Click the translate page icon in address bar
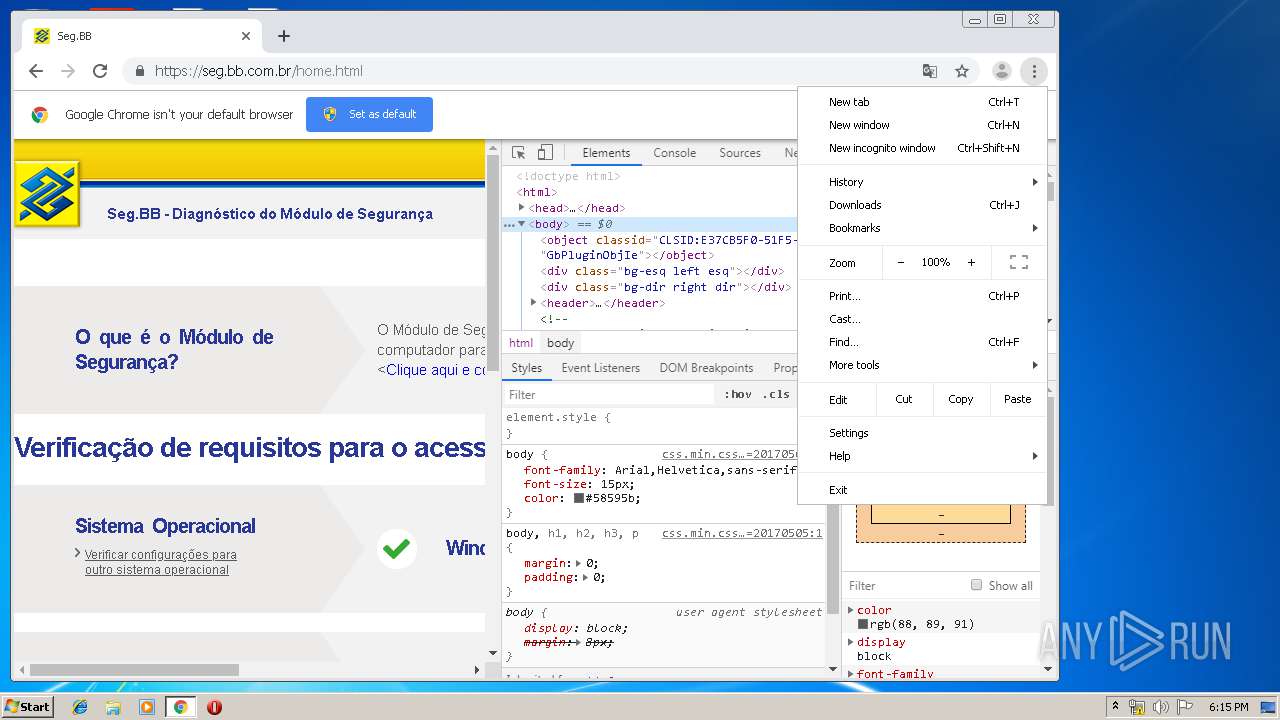1280x720 pixels. point(930,71)
